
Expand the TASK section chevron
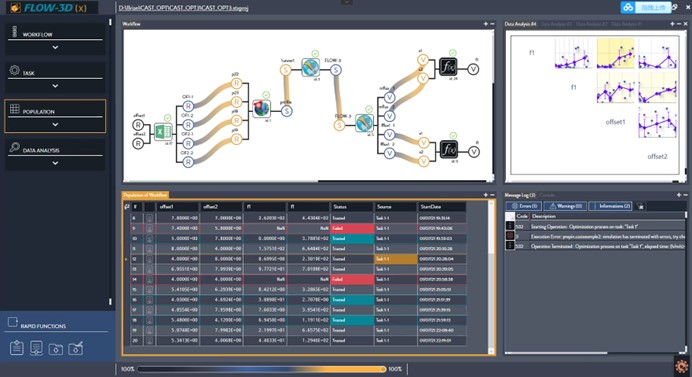(x=55, y=86)
